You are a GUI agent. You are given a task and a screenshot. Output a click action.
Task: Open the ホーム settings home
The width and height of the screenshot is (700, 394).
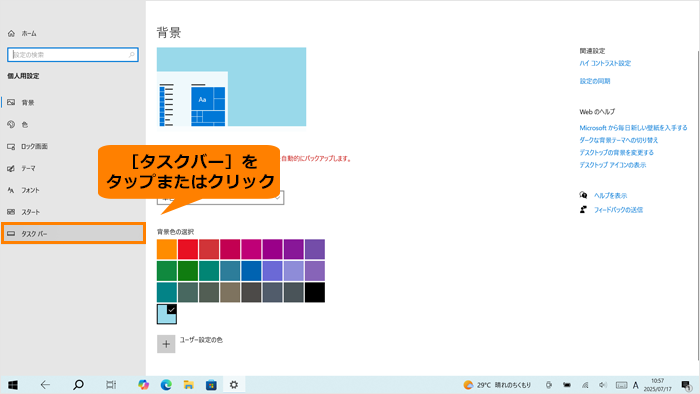[x=22, y=33]
